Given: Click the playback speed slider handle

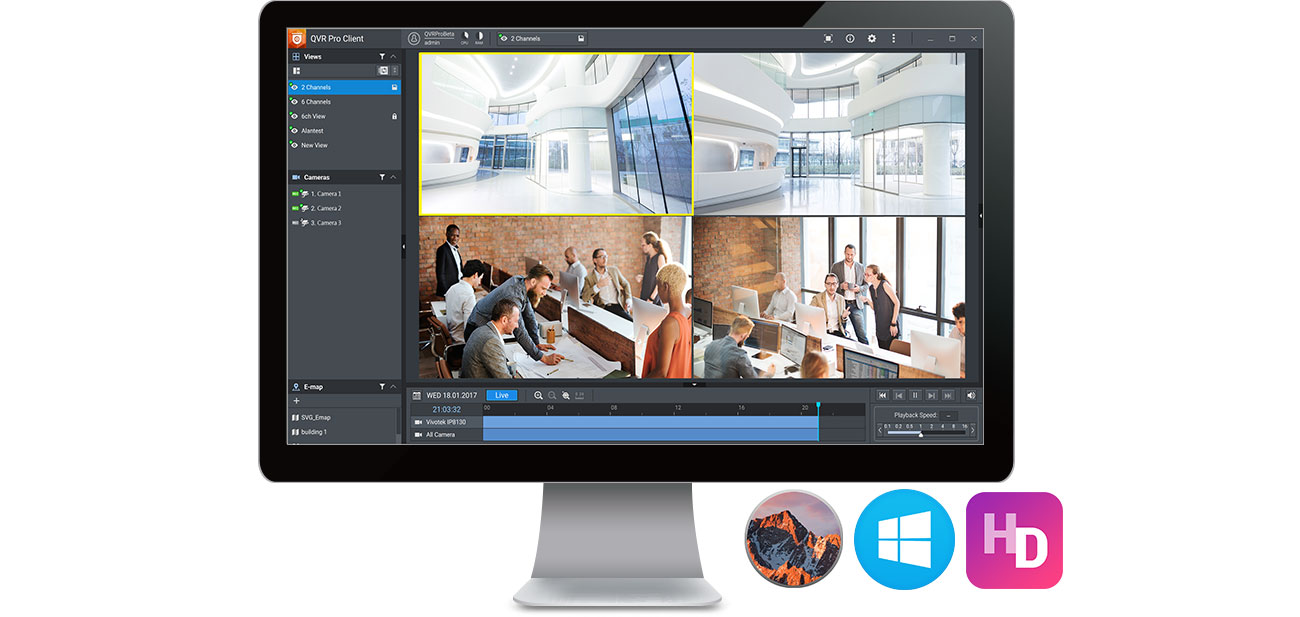Looking at the screenshot, I should point(921,435).
